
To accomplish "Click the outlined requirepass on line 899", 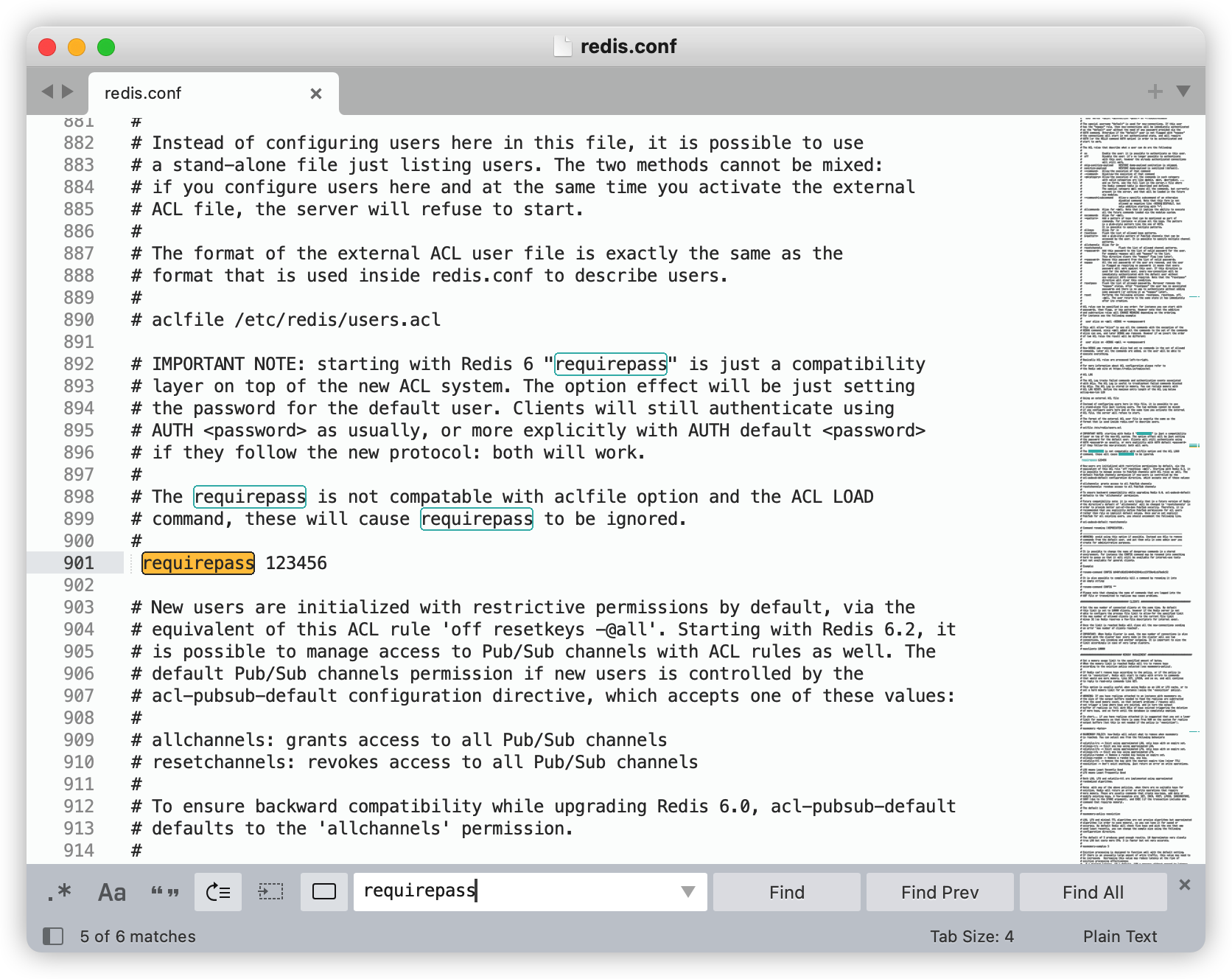I will click(x=477, y=519).
